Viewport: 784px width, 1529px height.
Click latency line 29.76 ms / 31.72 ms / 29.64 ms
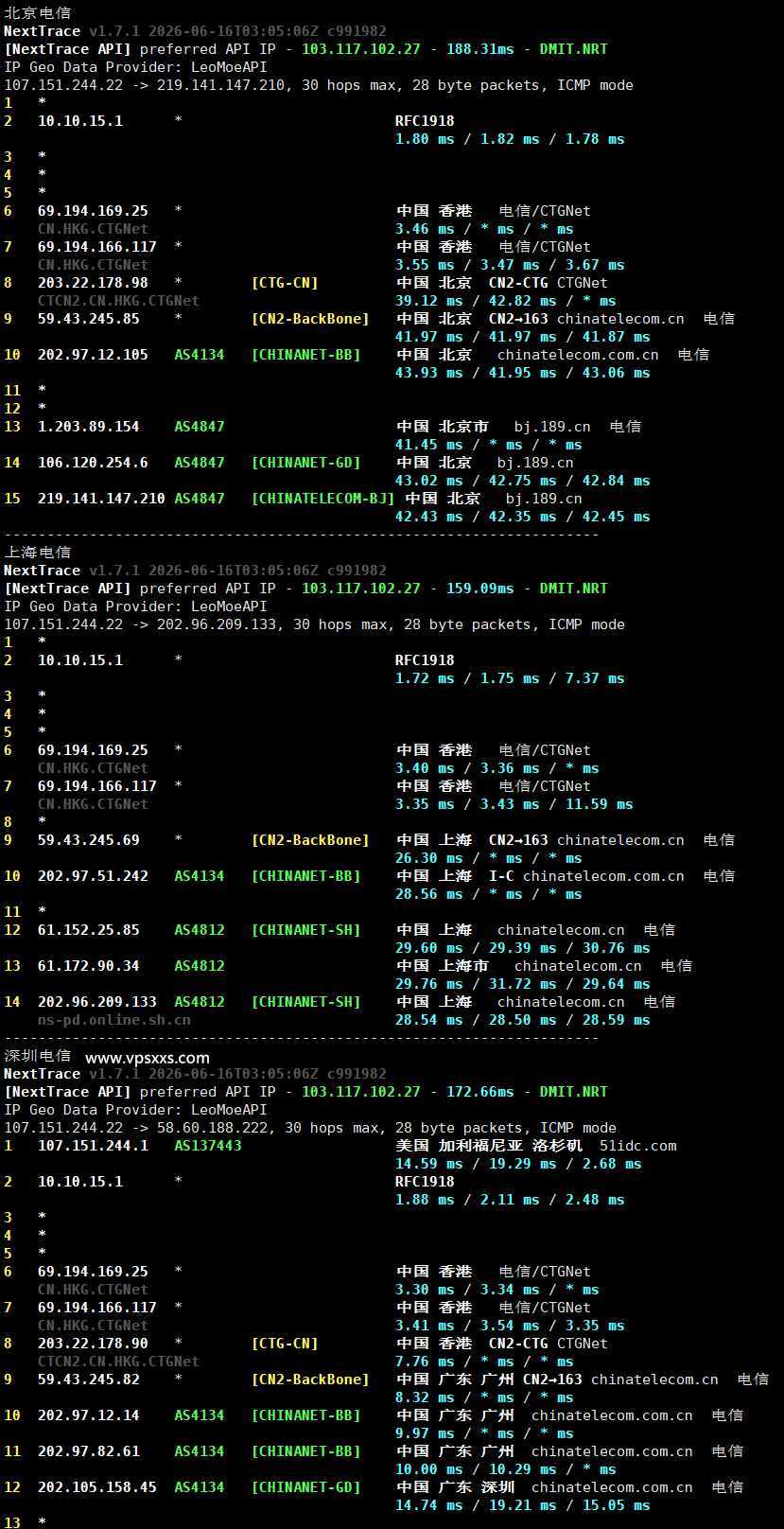point(523,984)
